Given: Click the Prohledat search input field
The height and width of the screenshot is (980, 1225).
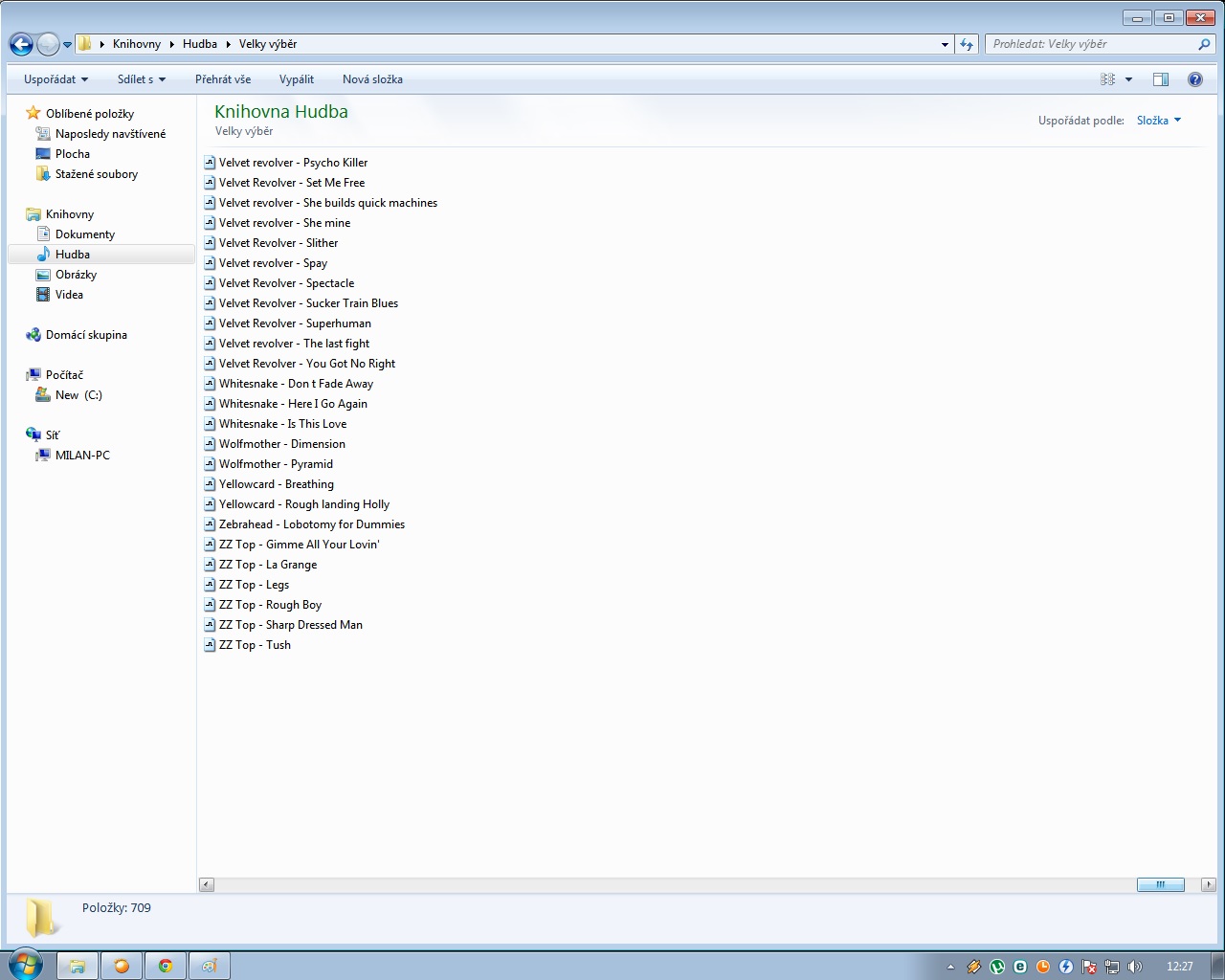Looking at the screenshot, I should (1091, 44).
